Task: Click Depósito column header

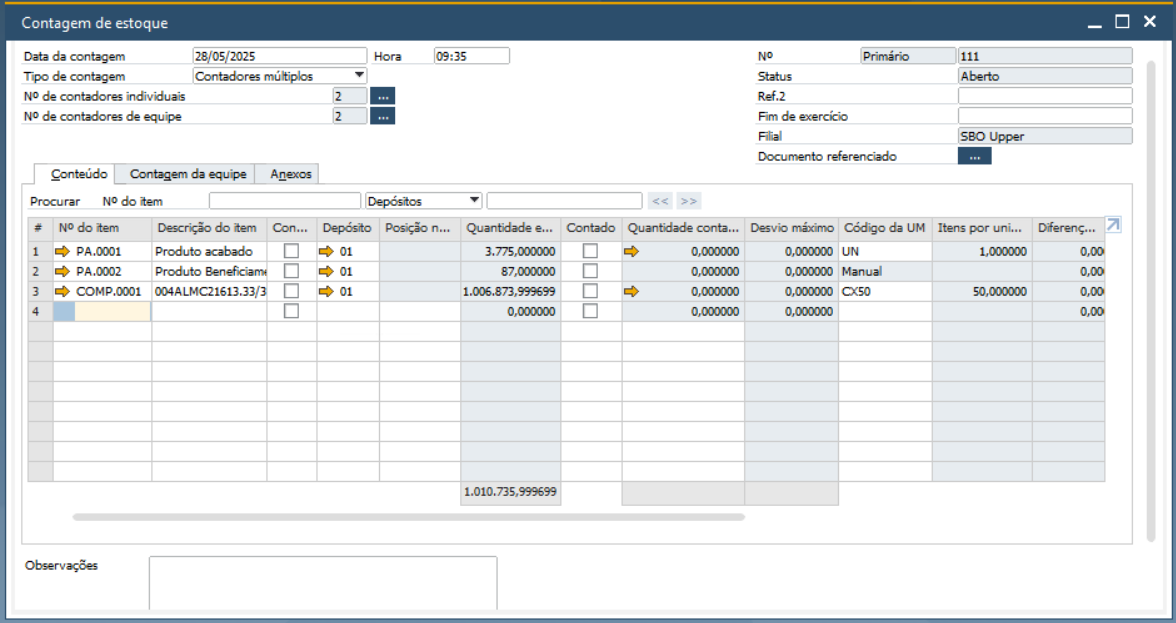Action: [348, 228]
